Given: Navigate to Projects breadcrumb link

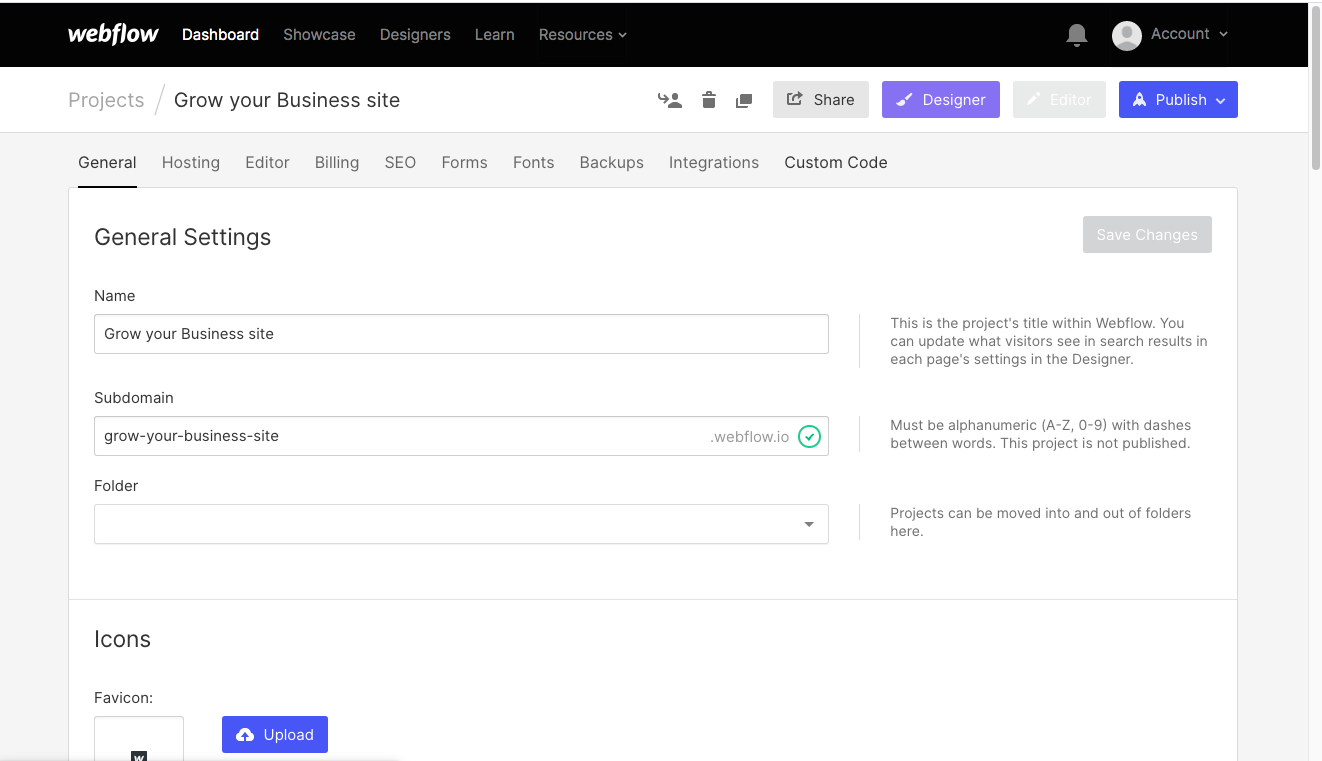Looking at the screenshot, I should pyautogui.click(x=106, y=99).
